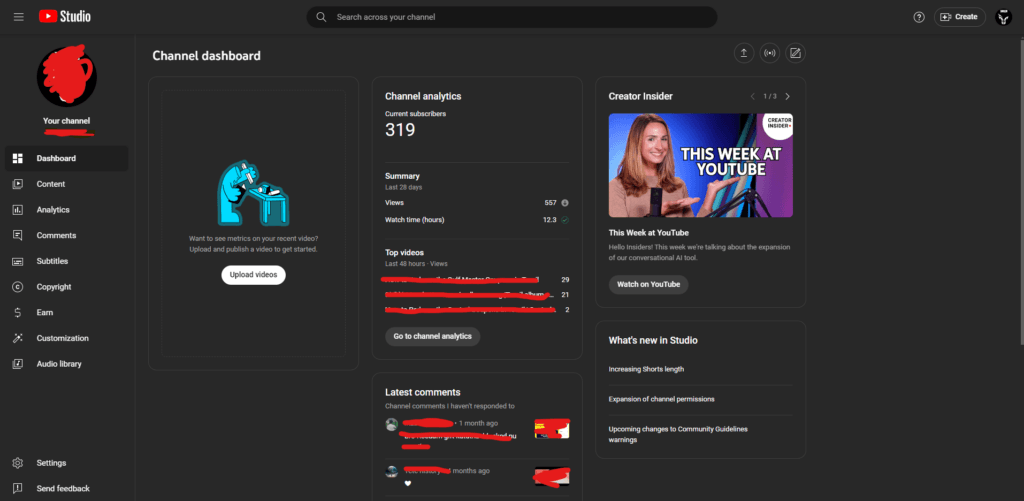Open the hamburger navigation menu
The width and height of the screenshot is (1024, 501).
tap(18, 17)
